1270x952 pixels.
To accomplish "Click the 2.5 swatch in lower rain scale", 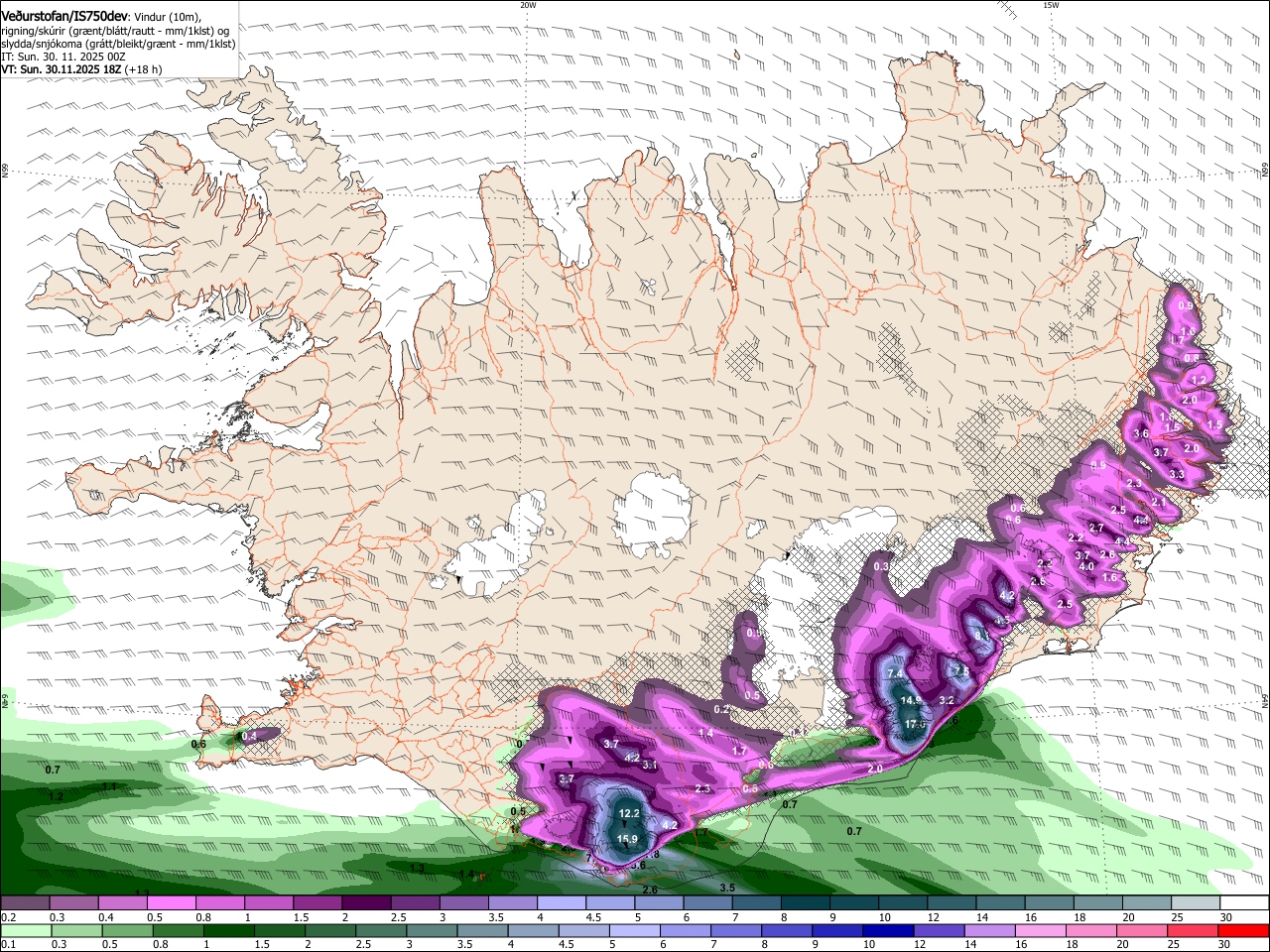I will pyautogui.click(x=381, y=931).
